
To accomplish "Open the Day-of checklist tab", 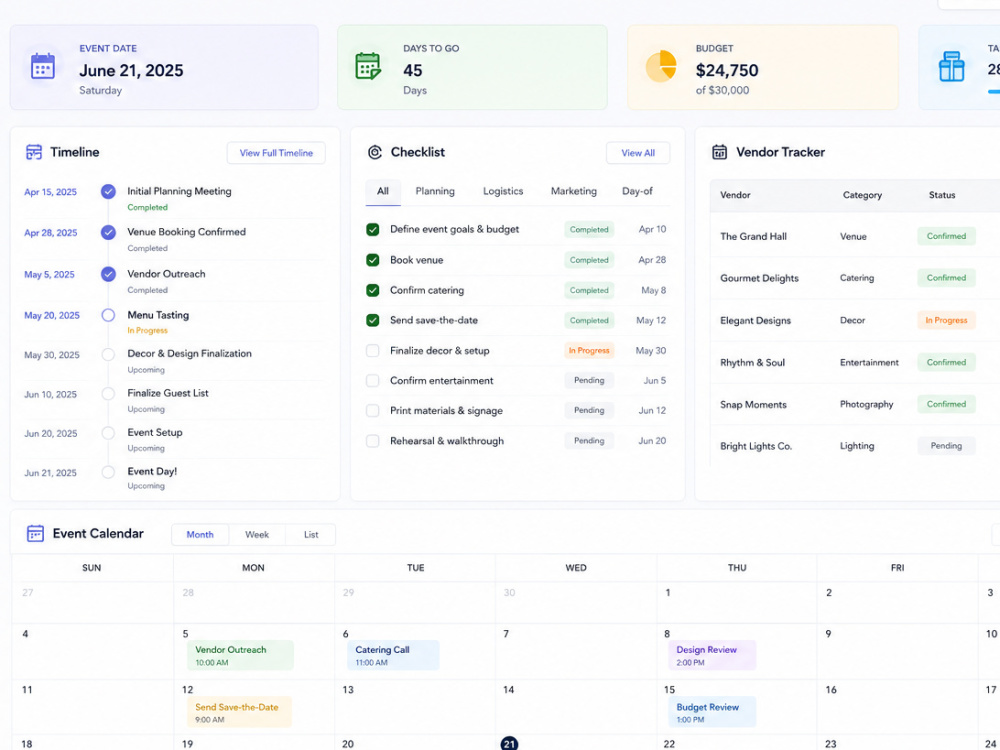I will 637,191.
